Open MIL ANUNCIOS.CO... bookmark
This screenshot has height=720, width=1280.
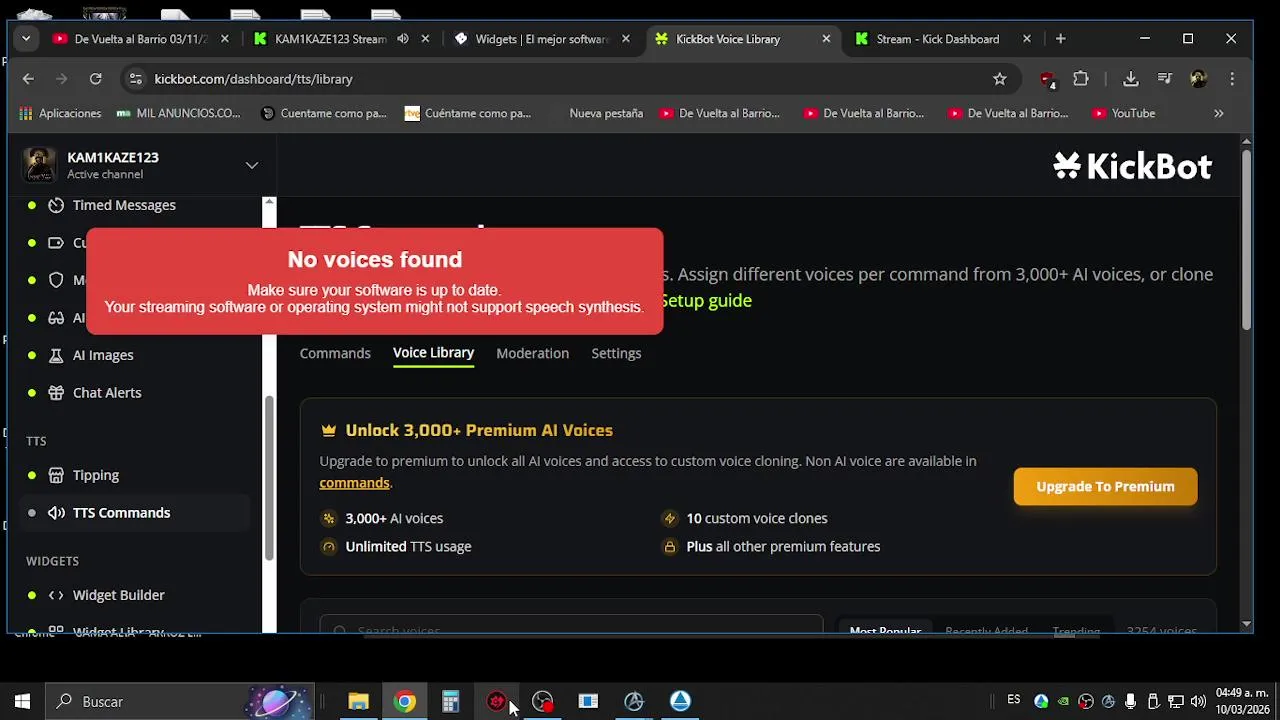pyautogui.click(x=178, y=114)
